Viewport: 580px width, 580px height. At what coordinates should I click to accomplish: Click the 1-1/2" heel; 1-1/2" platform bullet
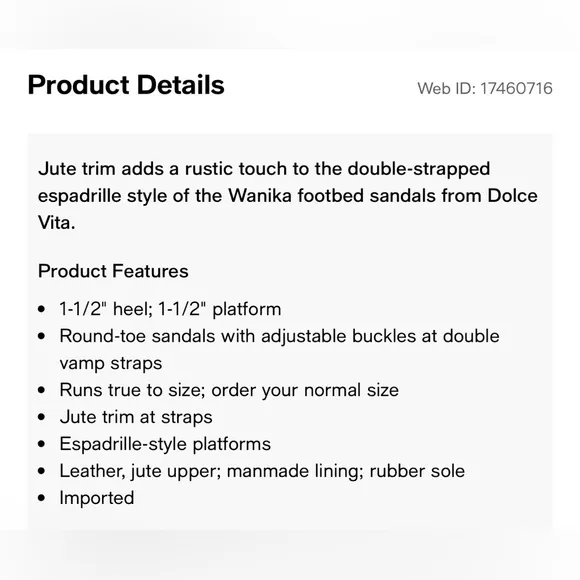(171, 309)
